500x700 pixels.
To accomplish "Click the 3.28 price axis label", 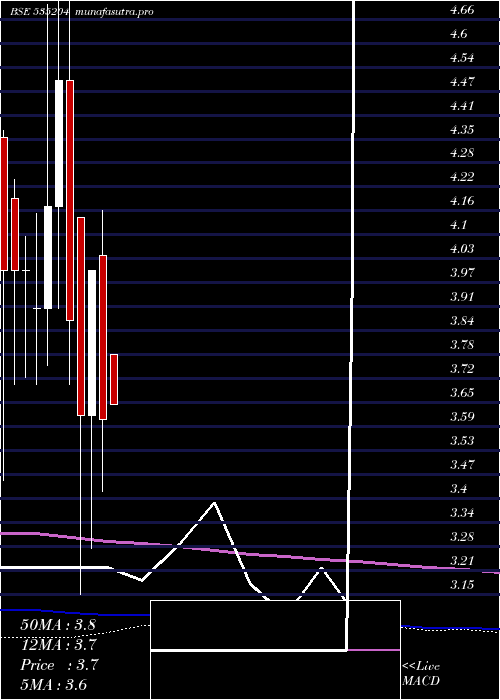I will 462,537.
